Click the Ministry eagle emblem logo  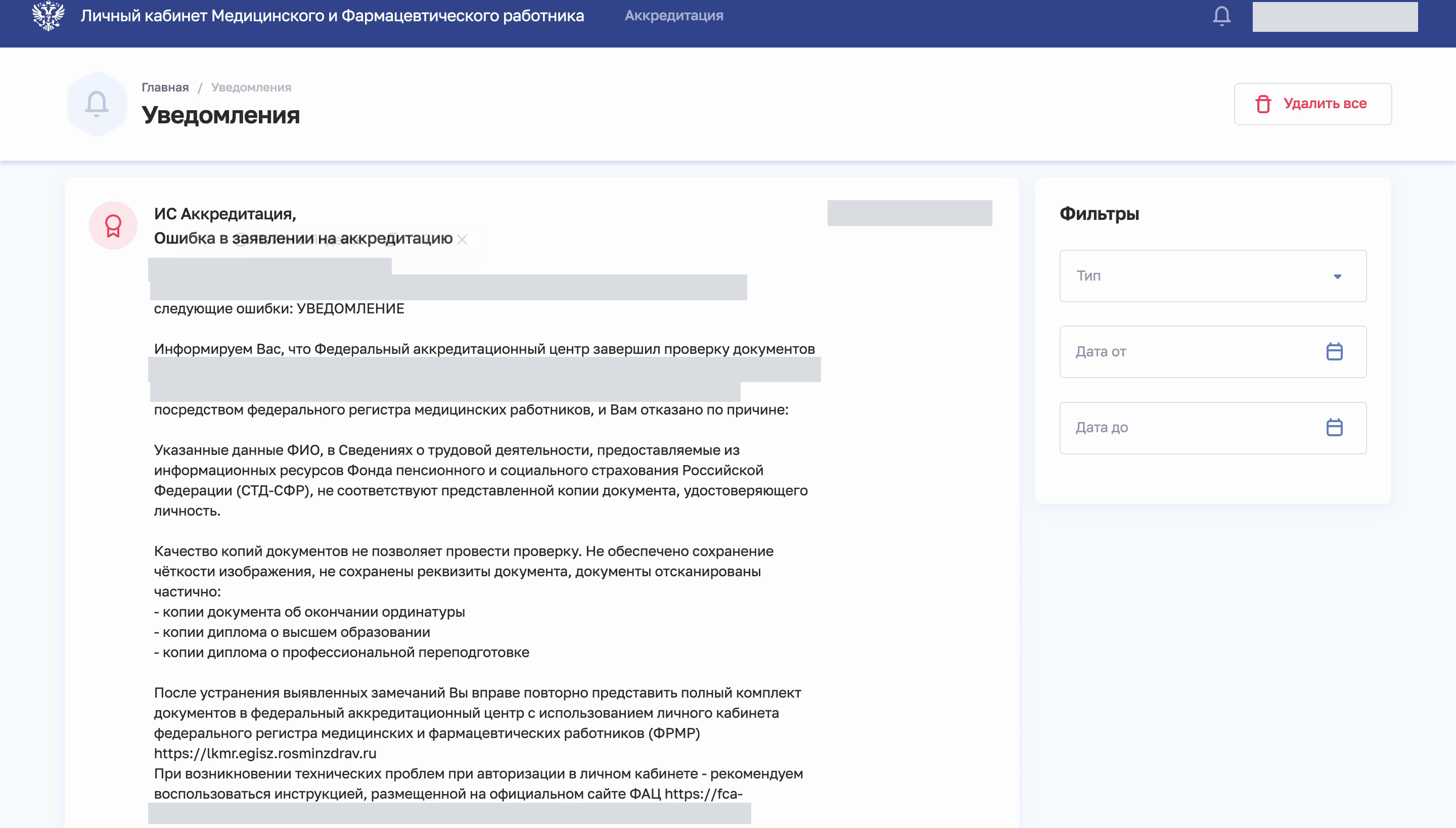point(49,15)
